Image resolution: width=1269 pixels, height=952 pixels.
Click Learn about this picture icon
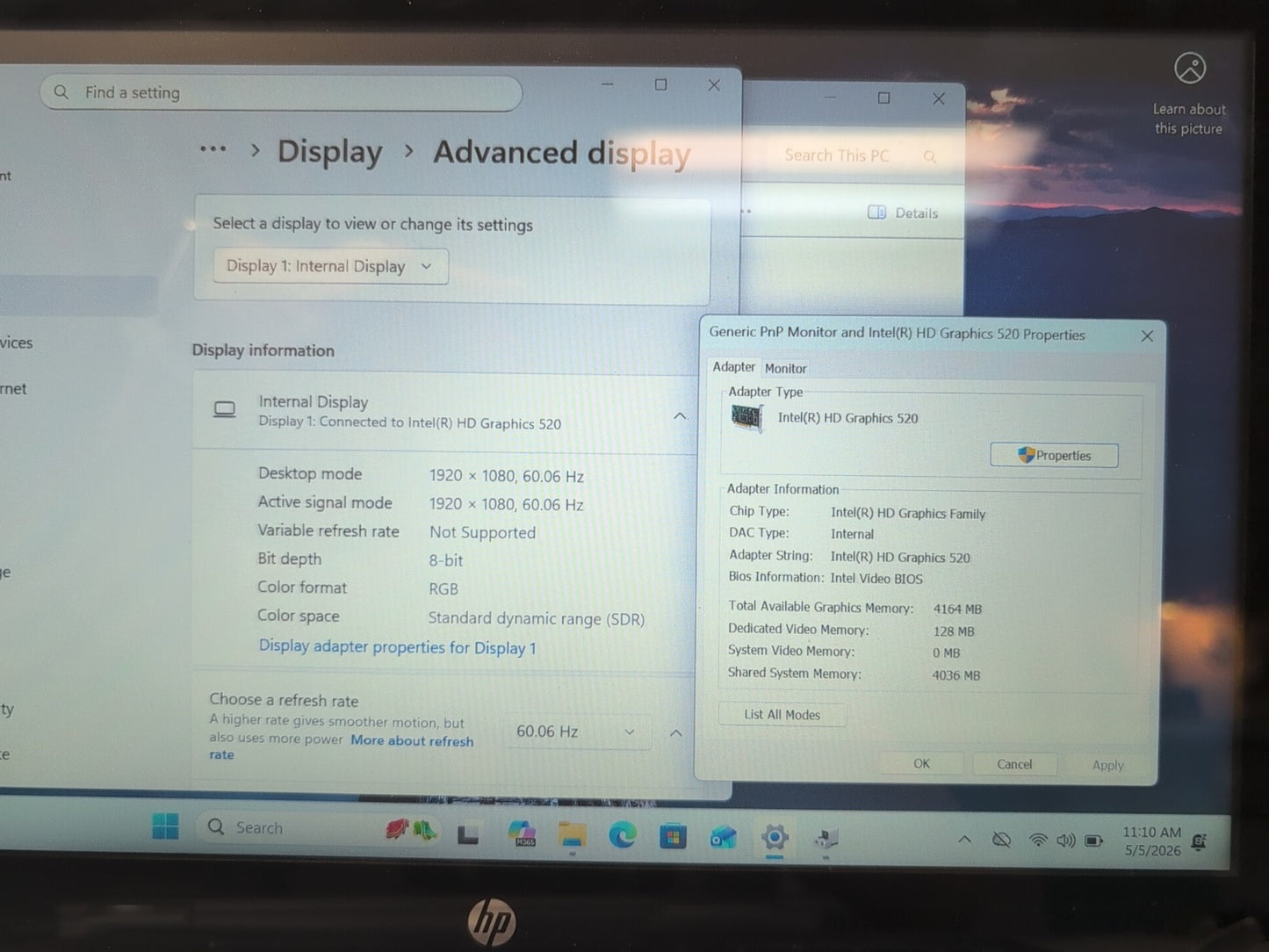coord(1190,68)
